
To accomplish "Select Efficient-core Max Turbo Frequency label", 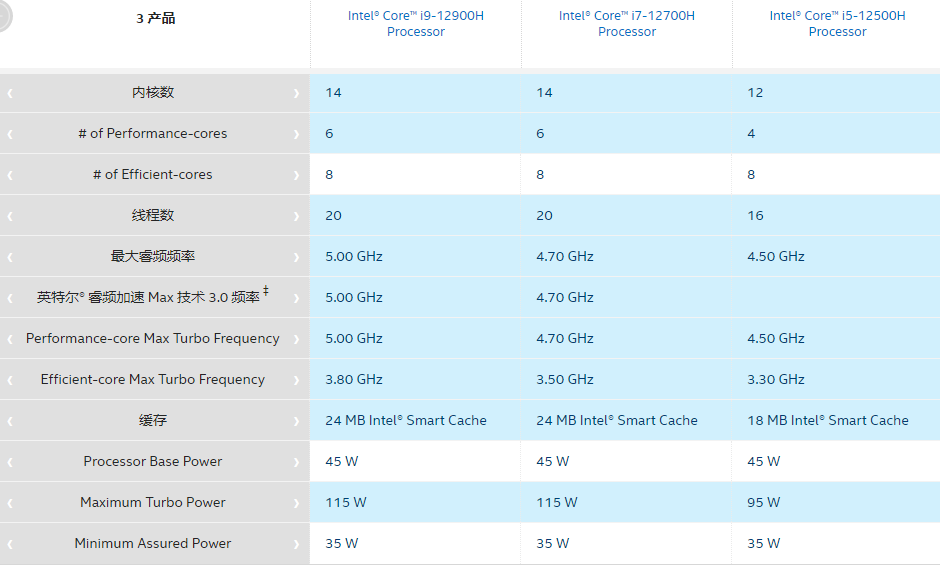I will coord(153,379).
